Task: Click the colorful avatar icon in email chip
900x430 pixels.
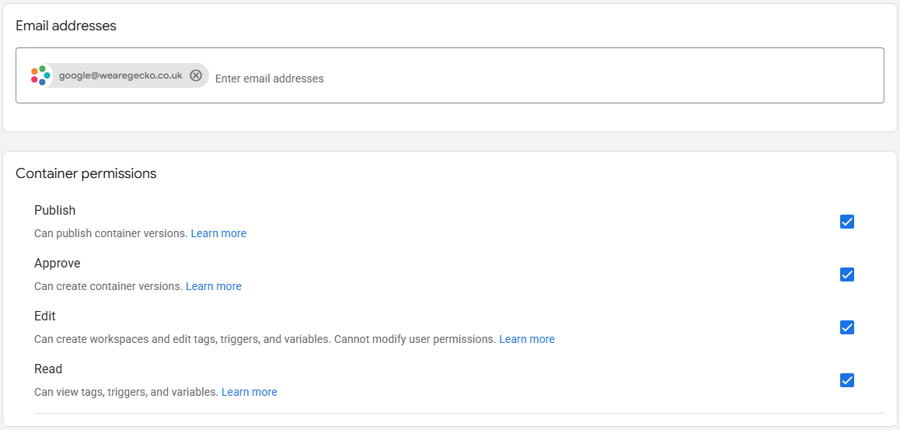Action: pyautogui.click(x=40, y=76)
